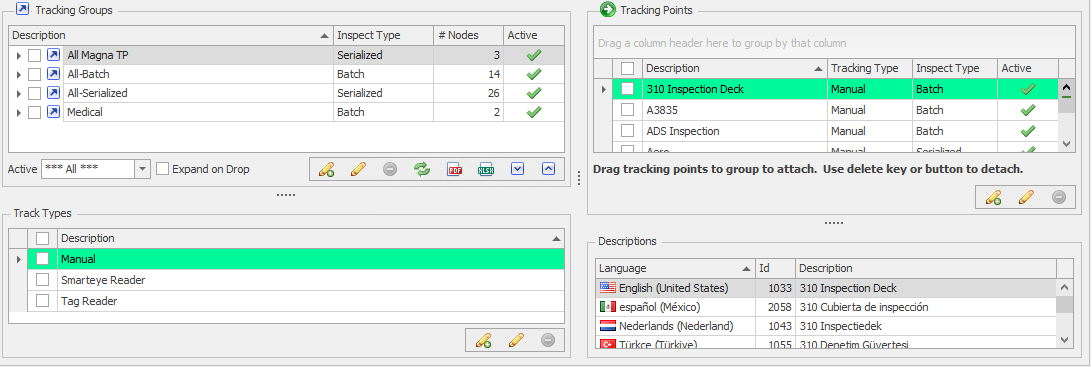Click the edit pencil in Tracking Groups toolbar
The width and height of the screenshot is (1091, 367).
click(x=358, y=169)
